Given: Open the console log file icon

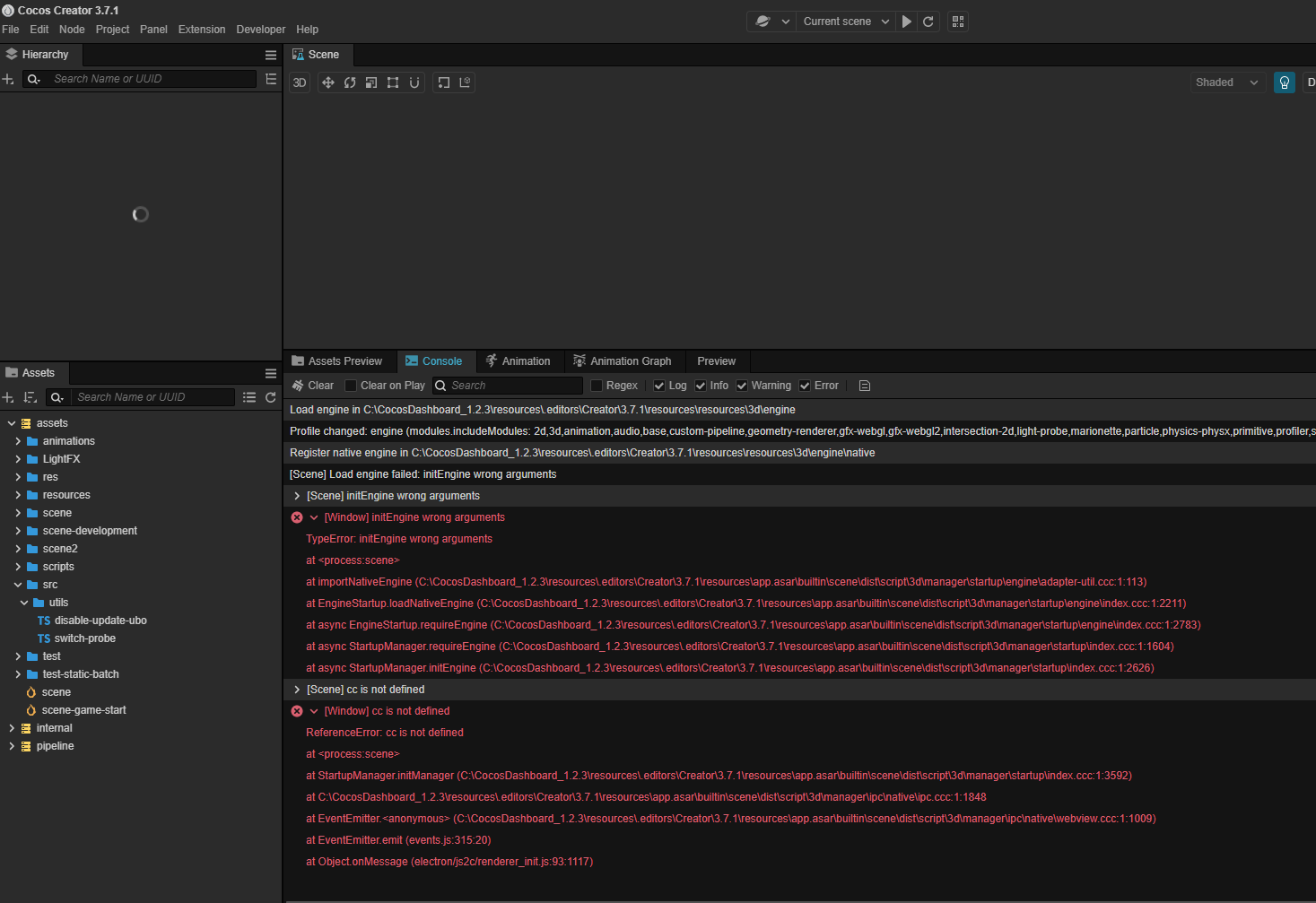Looking at the screenshot, I should tap(865, 386).
